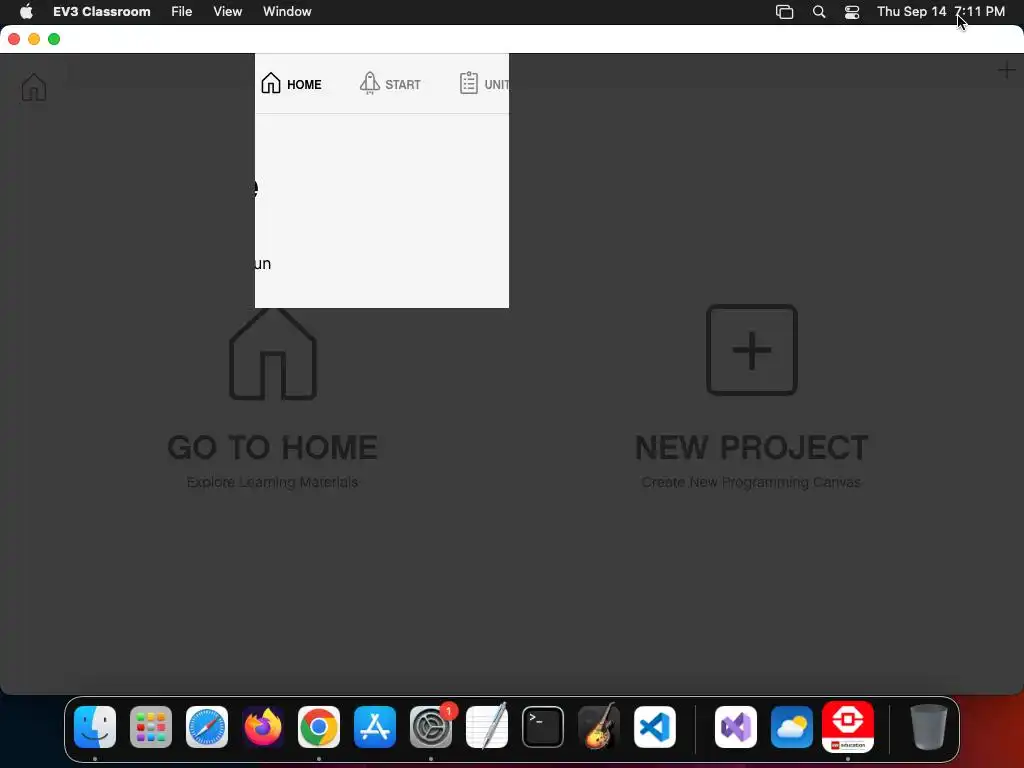The height and width of the screenshot is (768, 1024).
Task: Click the GO TO HOME label
Action: pyautogui.click(x=272, y=448)
